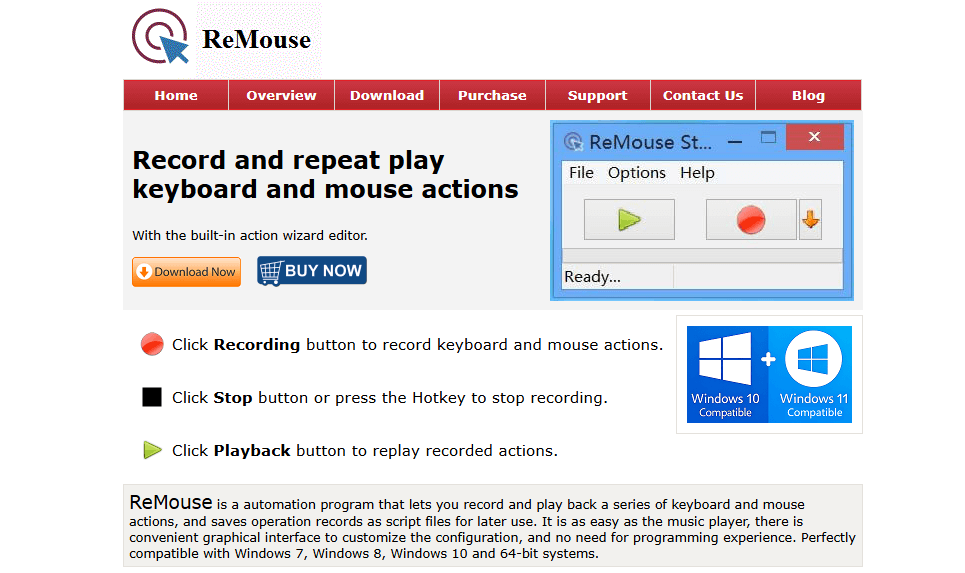Visit the Support navigation tab
This screenshot has width=965, height=573.
(x=597, y=95)
